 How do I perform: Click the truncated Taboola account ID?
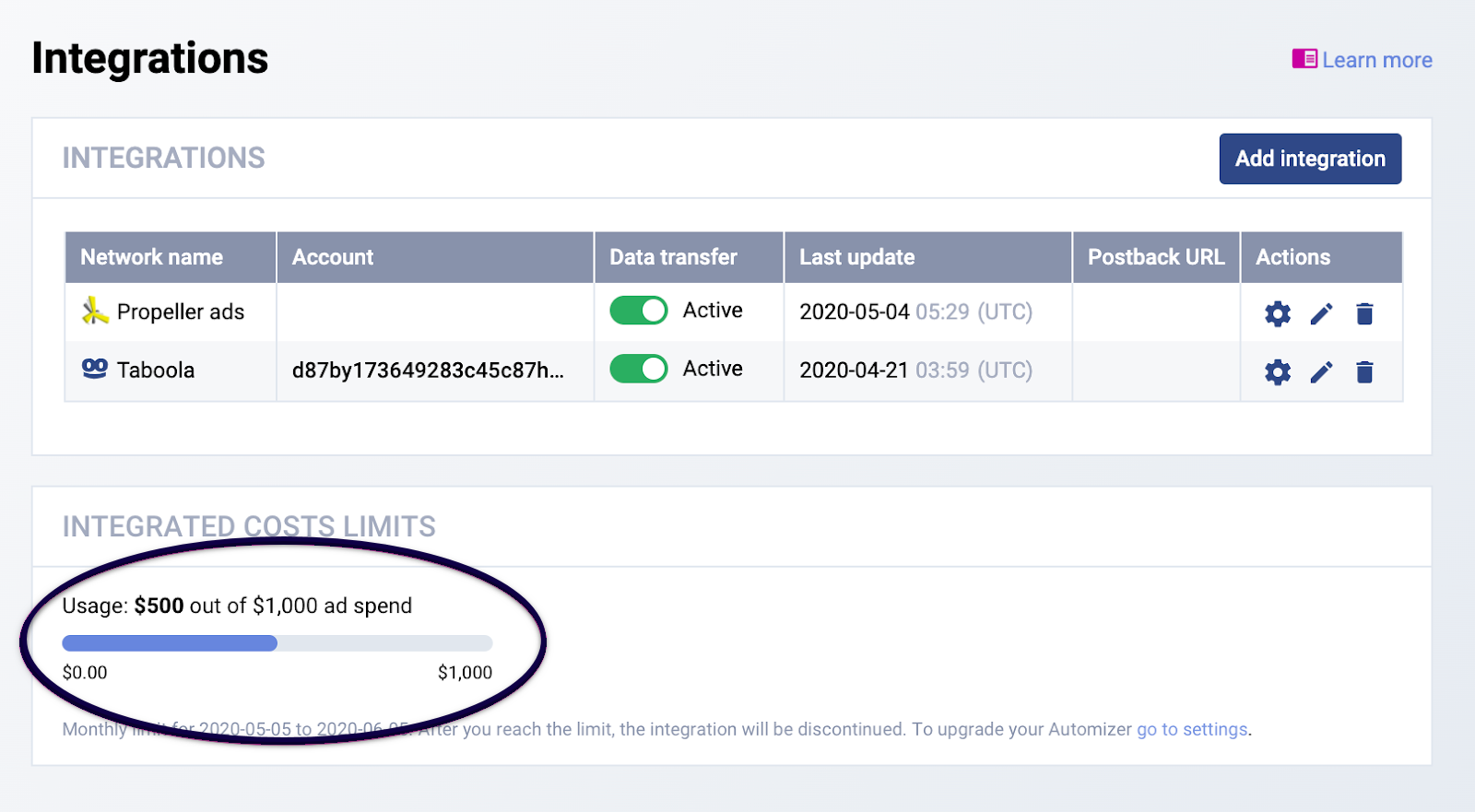pos(428,370)
